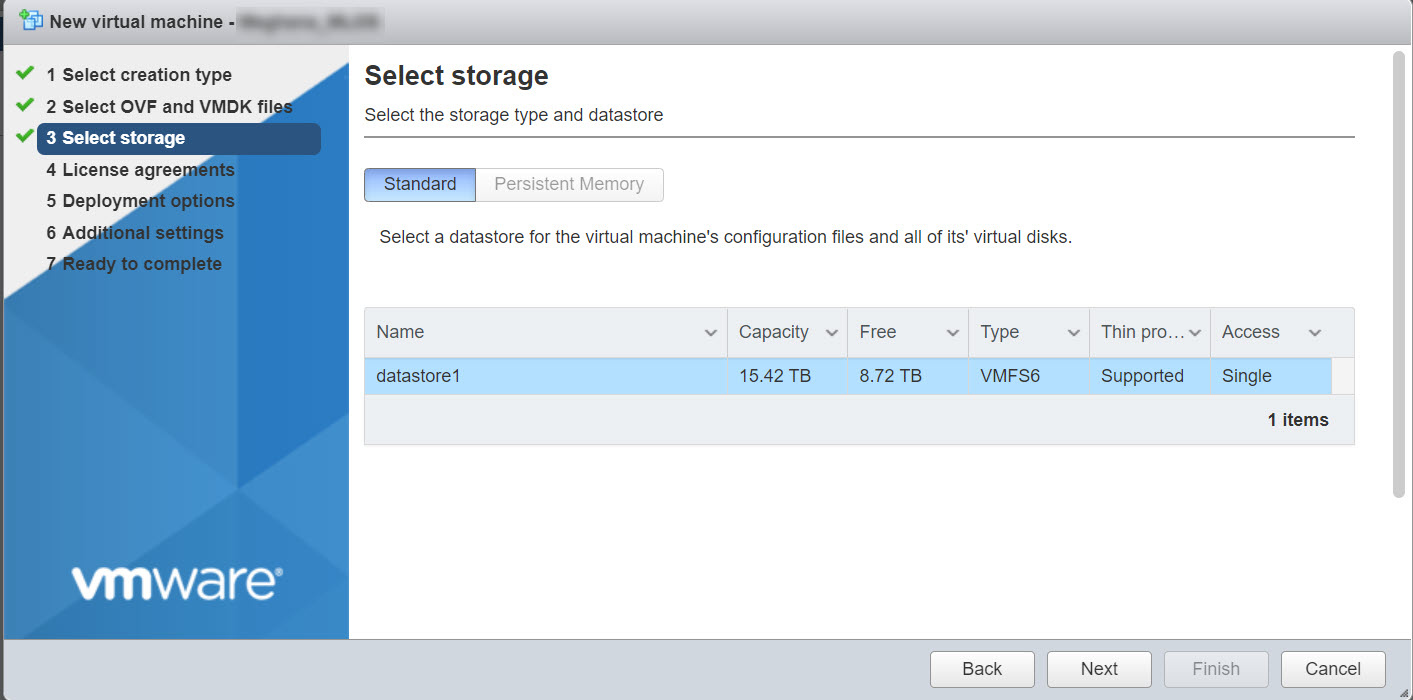The image size is (1413, 700).
Task: Cancel the new virtual machine wizard
Action: tap(1333, 669)
